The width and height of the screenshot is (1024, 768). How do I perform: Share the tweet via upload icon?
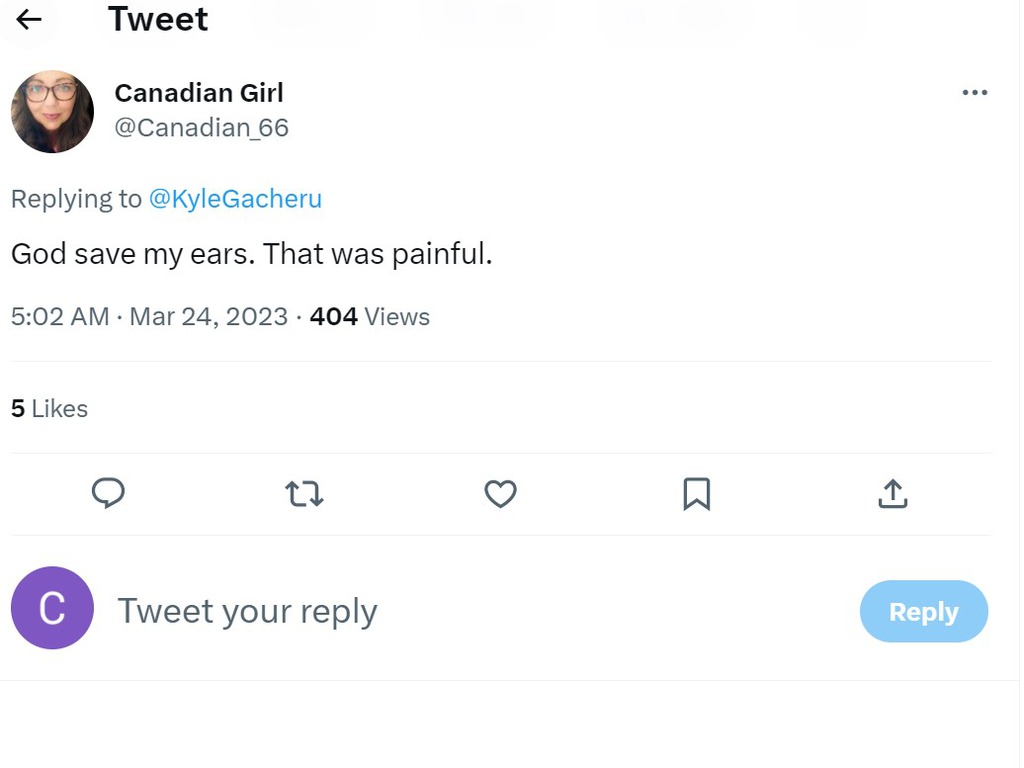893,494
